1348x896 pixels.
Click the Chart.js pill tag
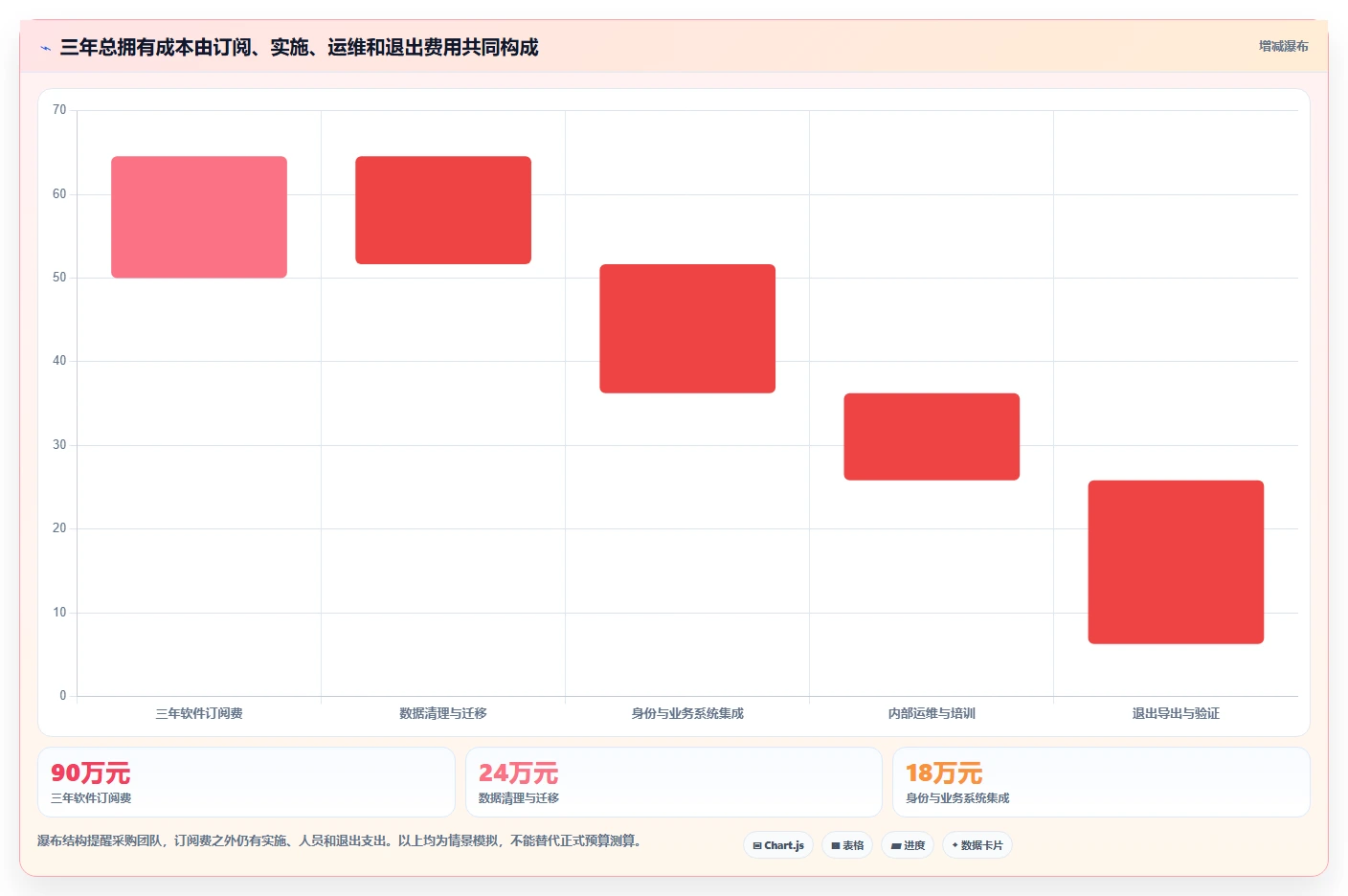778,845
